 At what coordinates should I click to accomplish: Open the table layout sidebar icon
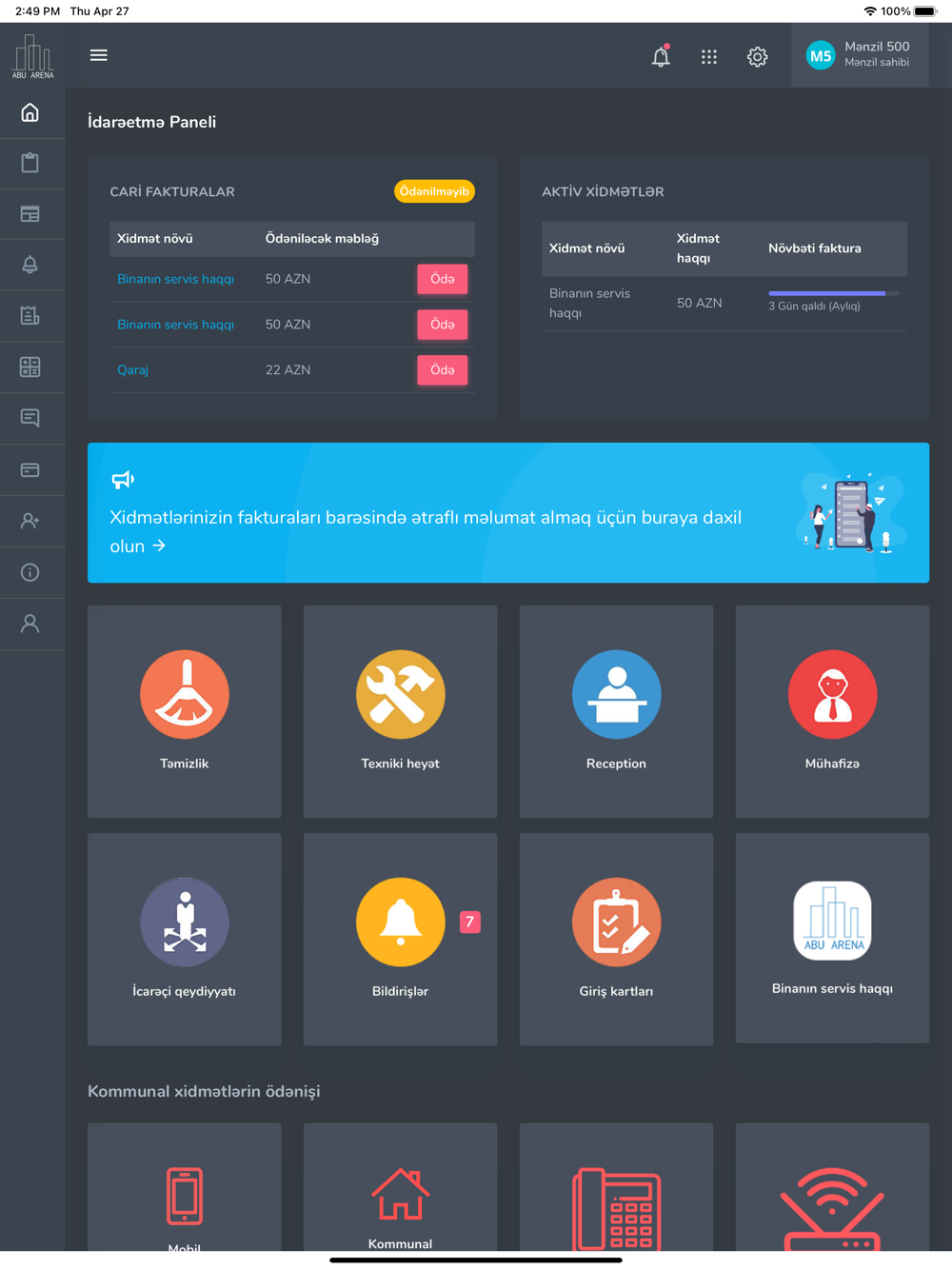pos(30,214)
